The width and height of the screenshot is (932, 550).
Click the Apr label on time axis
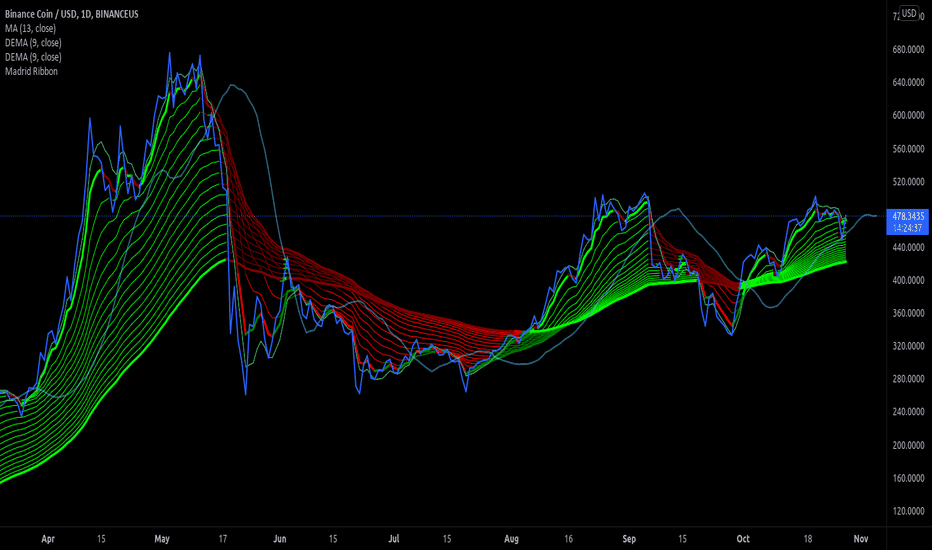pos(48,539)
